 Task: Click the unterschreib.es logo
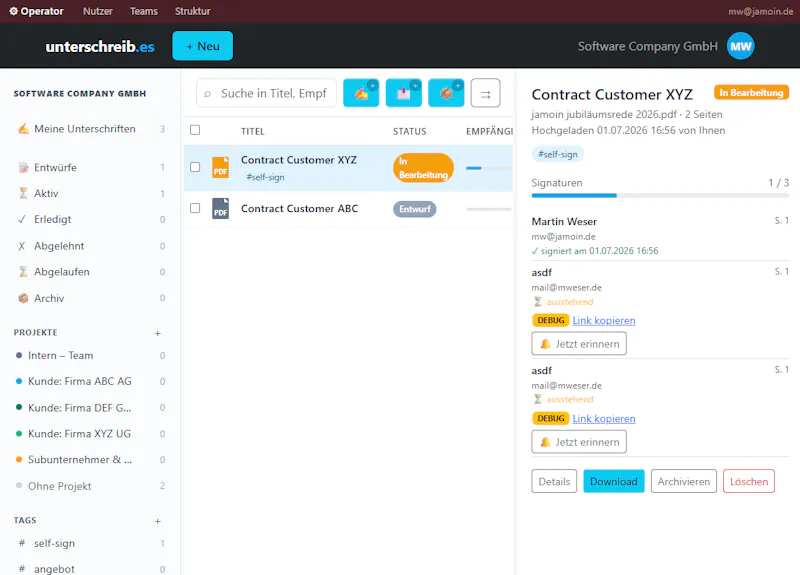pos(100,46)
